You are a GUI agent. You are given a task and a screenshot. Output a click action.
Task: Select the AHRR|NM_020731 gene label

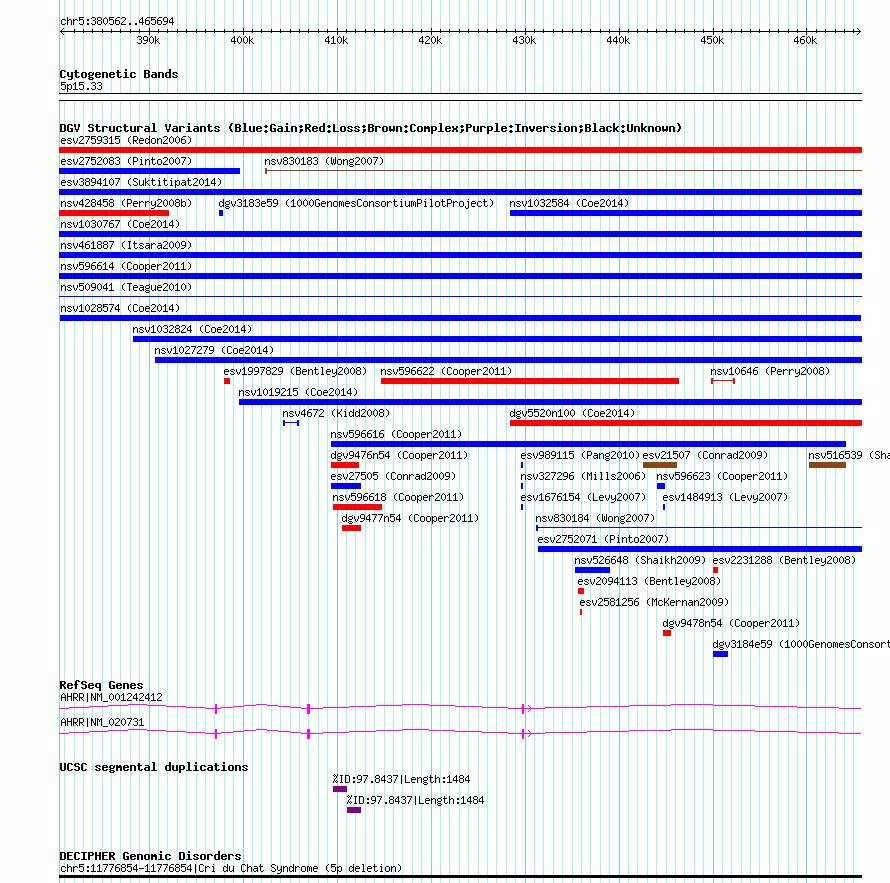coord(102,722)
